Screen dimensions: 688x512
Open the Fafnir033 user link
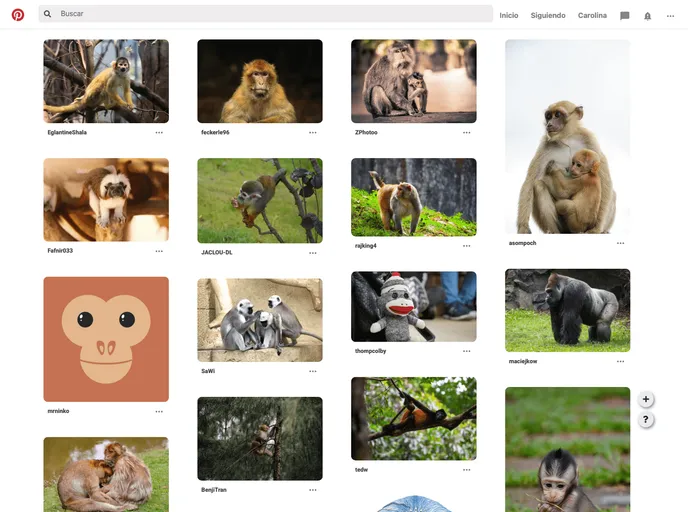tap(60, 251)
